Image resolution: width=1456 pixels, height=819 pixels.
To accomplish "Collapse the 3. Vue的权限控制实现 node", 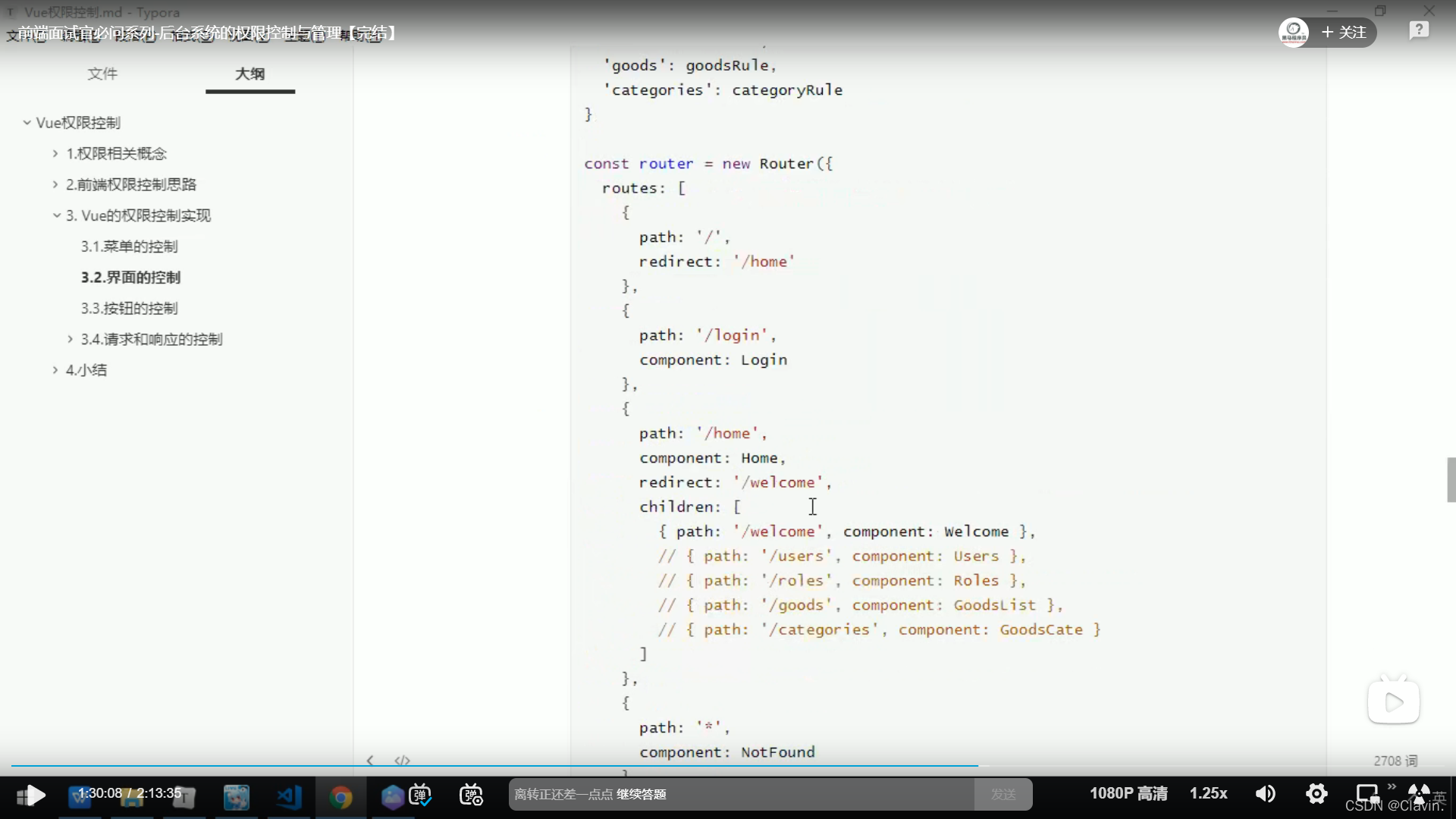I will tap(56, 215).
